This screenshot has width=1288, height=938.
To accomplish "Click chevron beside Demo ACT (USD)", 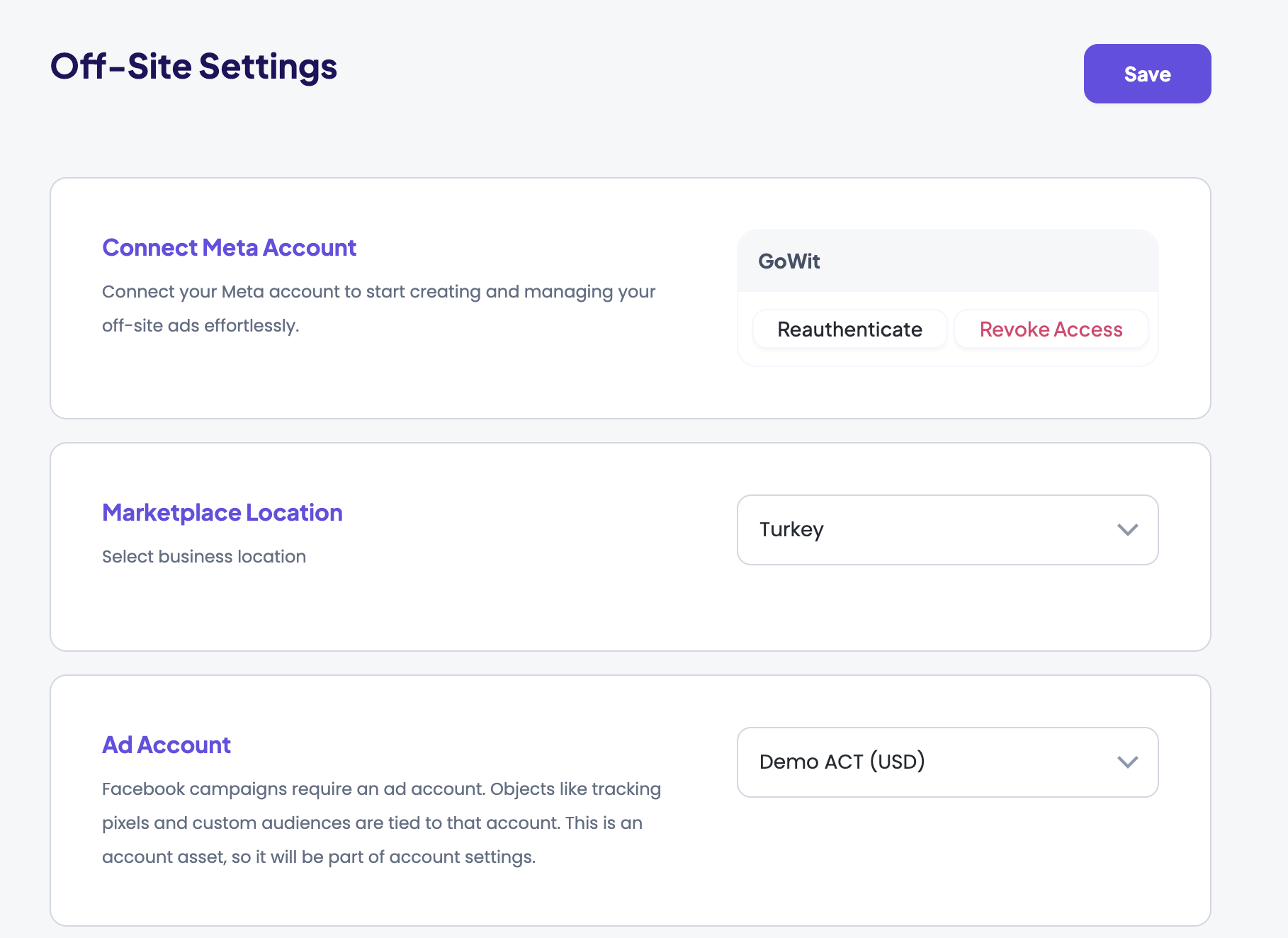I will point(1126,762).
